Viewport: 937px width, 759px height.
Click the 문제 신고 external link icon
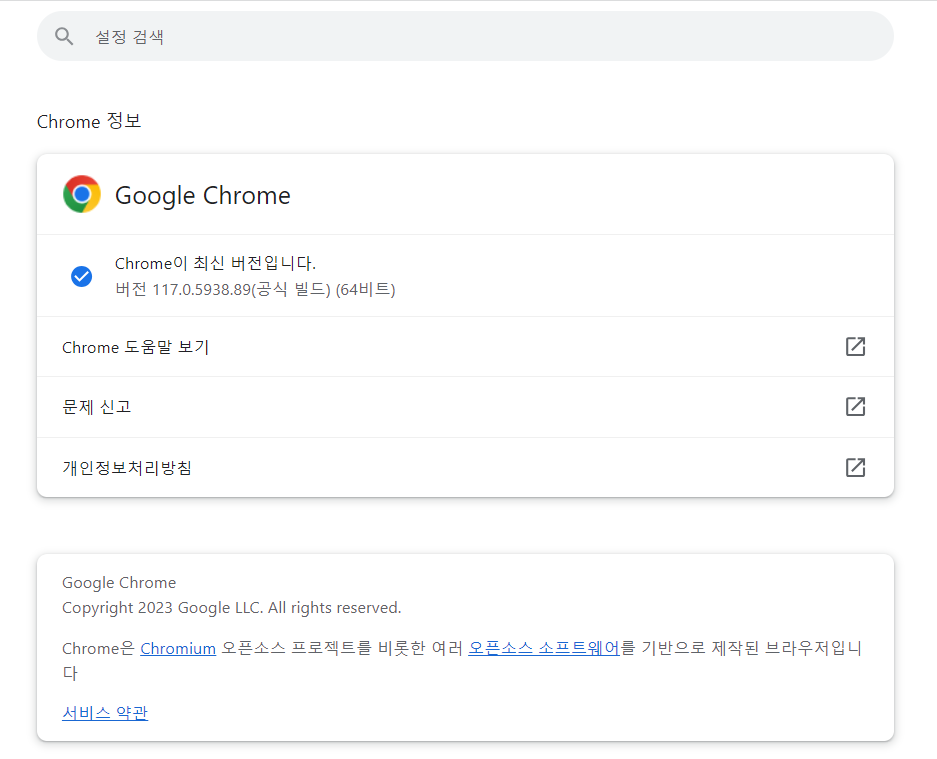855,407
